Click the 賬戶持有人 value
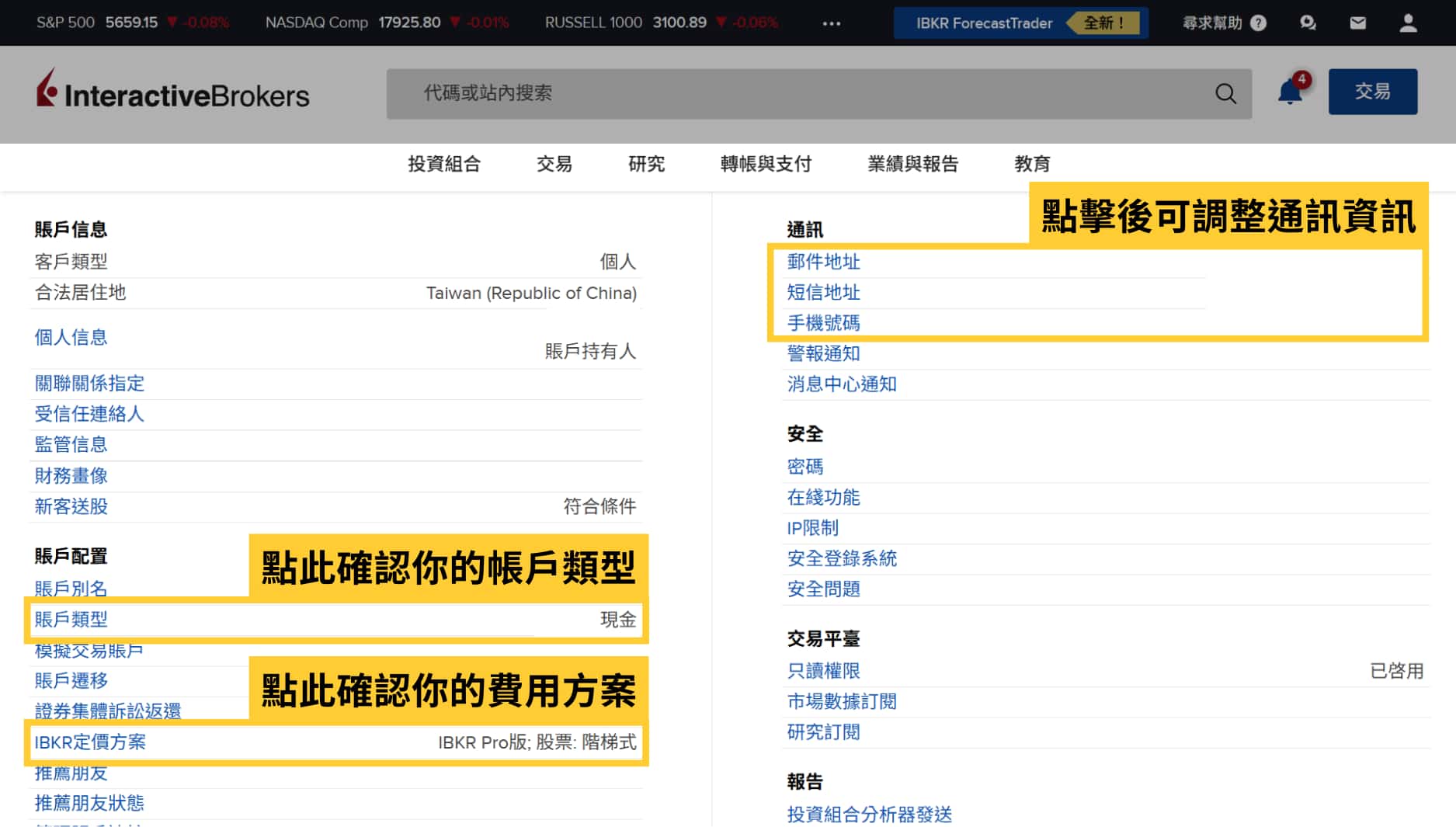 pos(590,352)
